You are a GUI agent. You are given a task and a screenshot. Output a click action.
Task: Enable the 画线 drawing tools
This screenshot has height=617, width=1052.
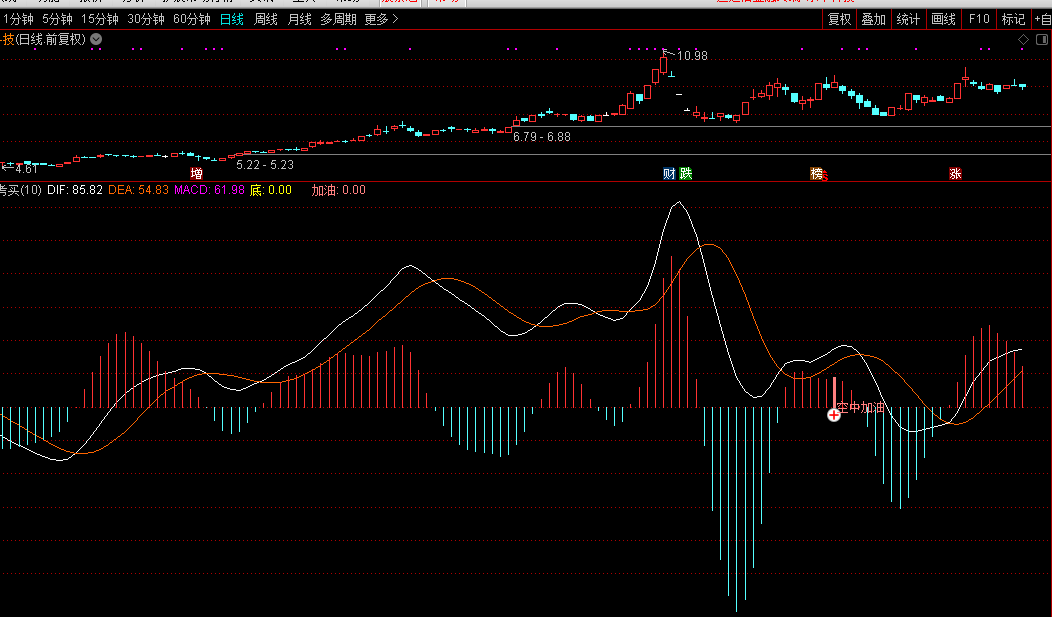click(x=943, y=19)
